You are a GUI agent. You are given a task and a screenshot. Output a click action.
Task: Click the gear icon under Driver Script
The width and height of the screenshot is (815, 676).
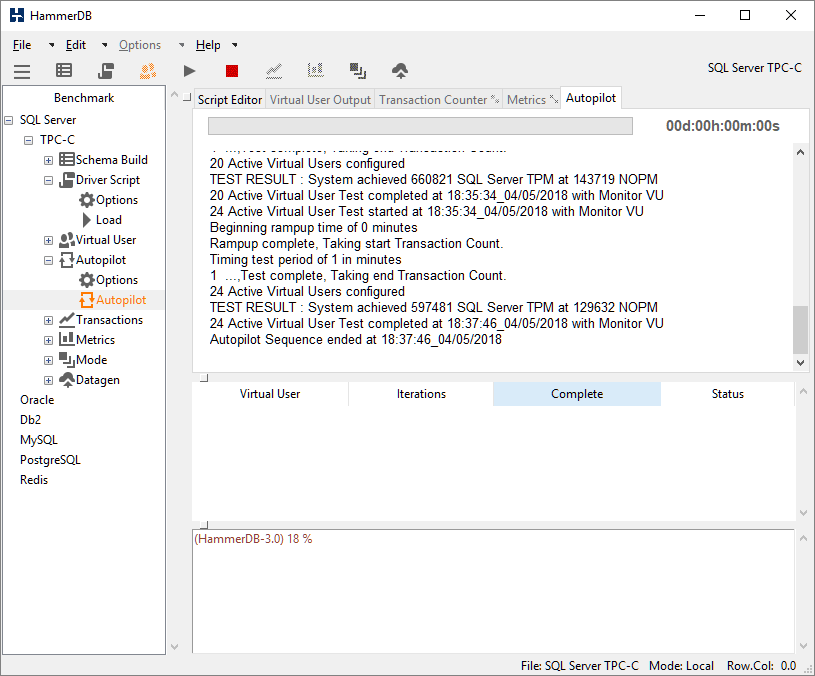pyautogui.click(x=87, y=200)
